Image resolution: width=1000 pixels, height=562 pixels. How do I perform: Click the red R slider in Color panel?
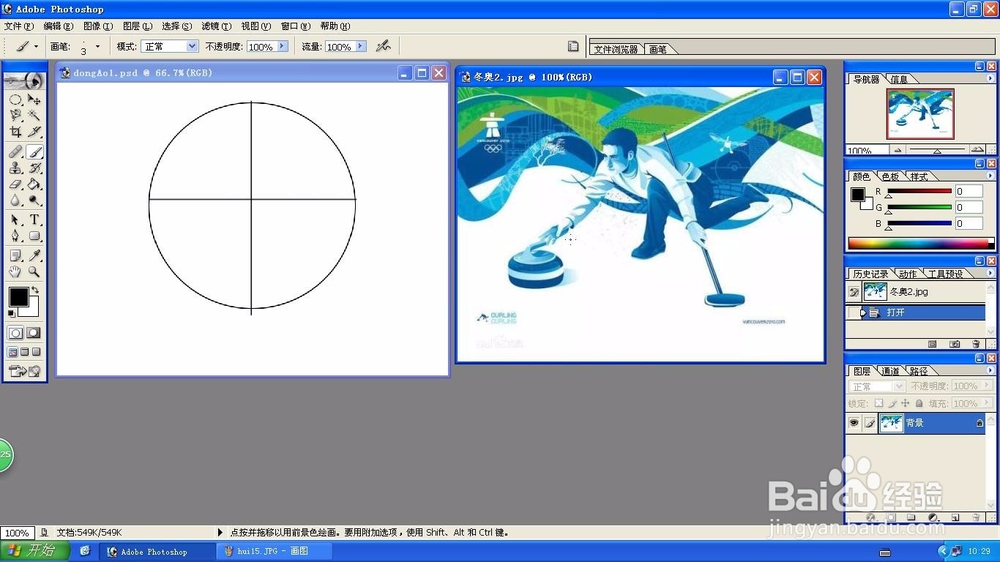tap(919, 191)
